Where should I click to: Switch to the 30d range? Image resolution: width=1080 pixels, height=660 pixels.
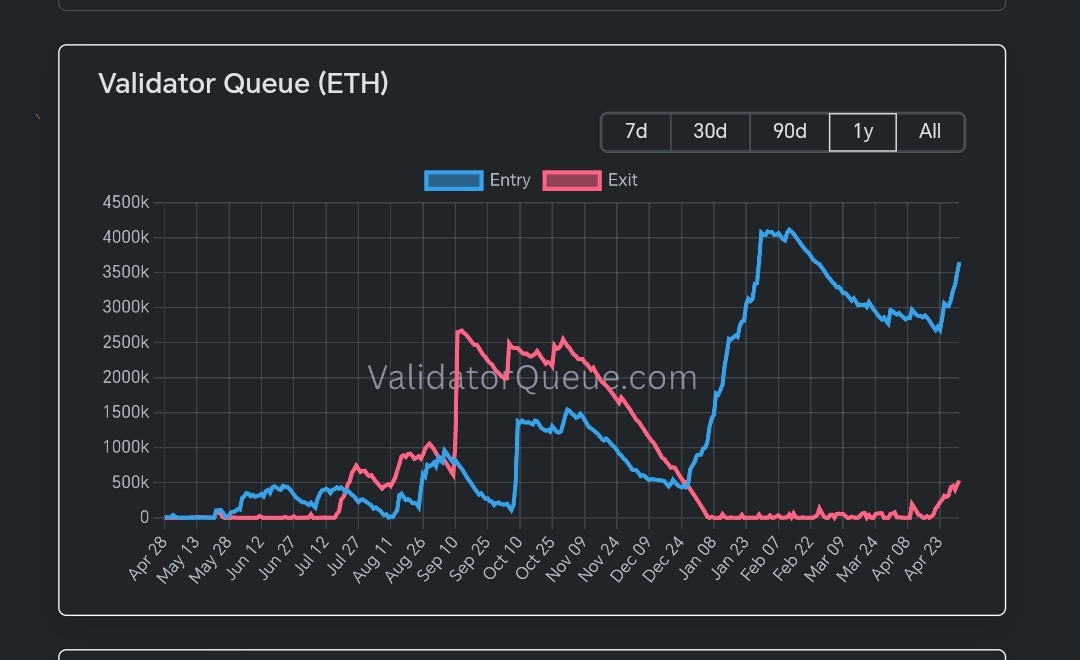pos(710,132)
